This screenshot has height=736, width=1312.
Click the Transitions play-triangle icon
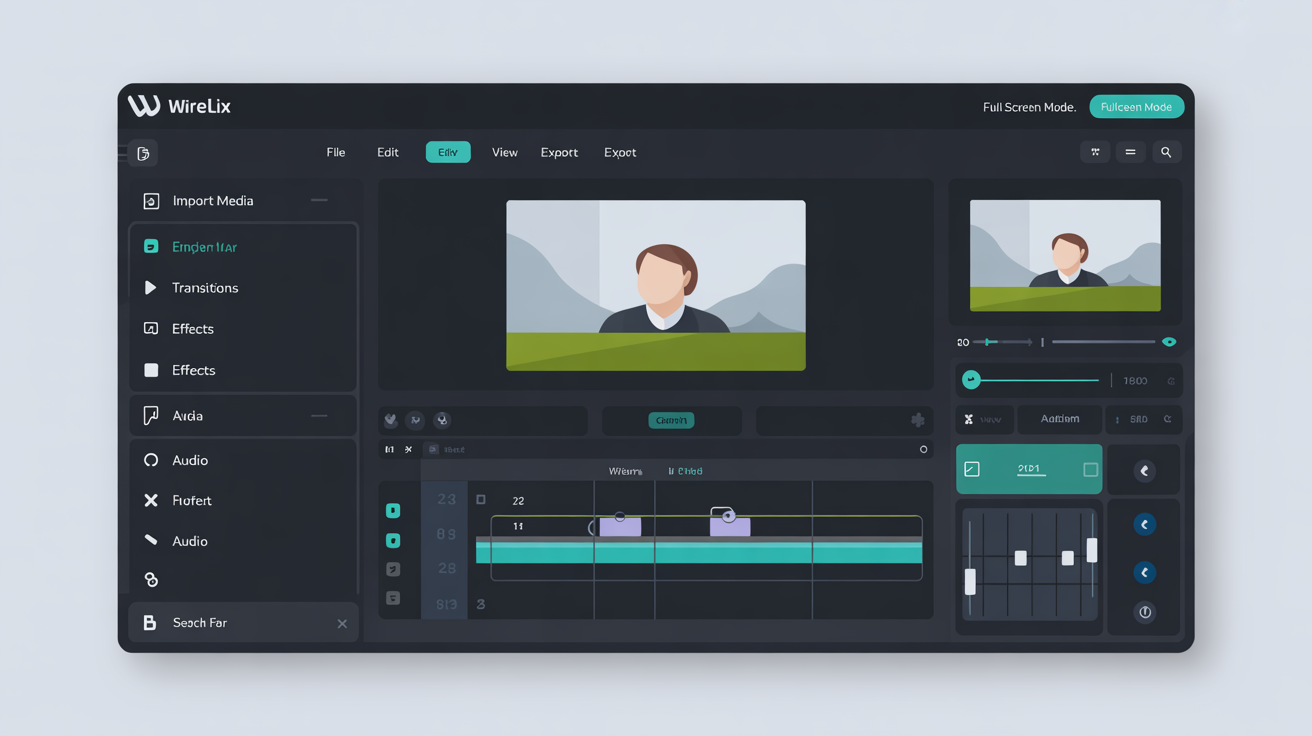pos(150,288)
